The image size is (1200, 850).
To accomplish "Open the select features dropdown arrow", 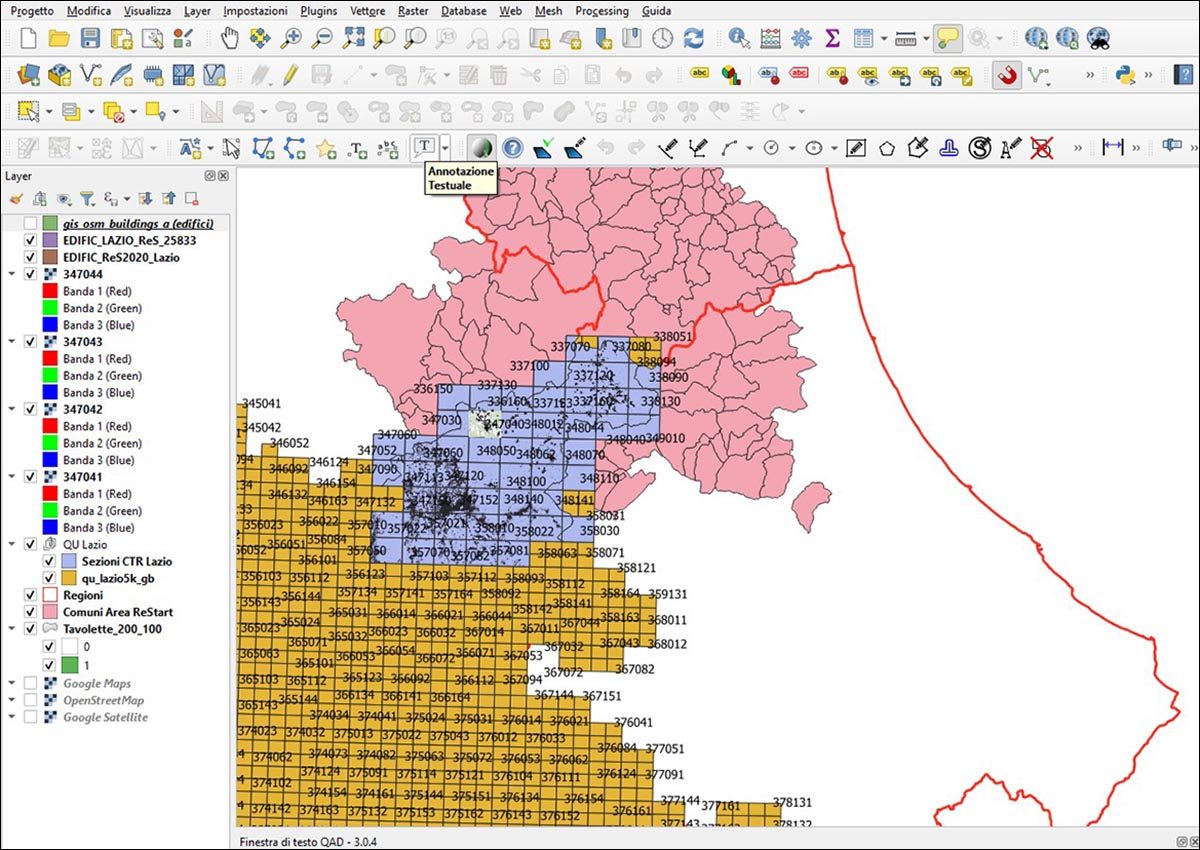I will coord(49,111).
